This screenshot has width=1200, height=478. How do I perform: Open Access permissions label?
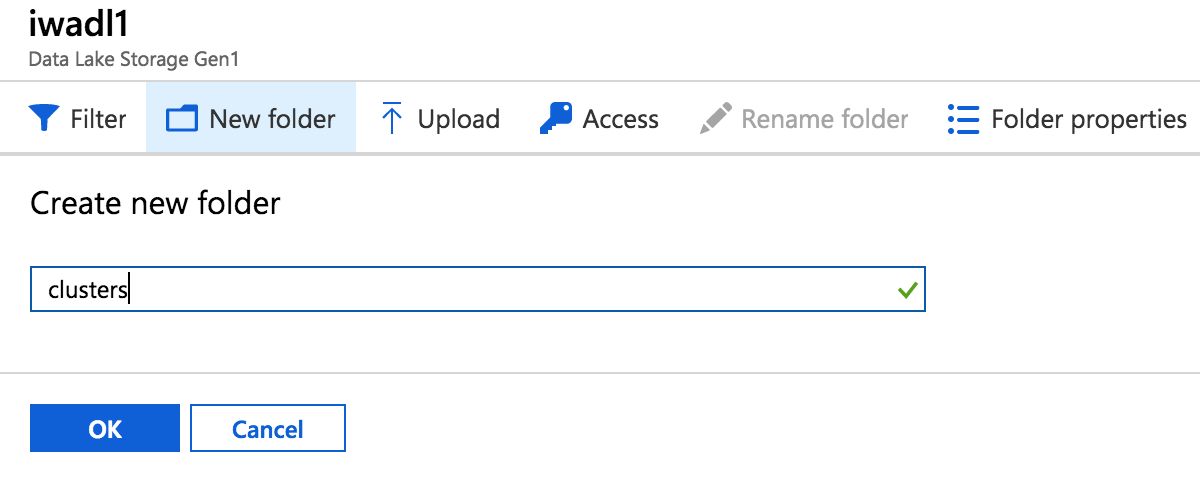coord(621,119)
